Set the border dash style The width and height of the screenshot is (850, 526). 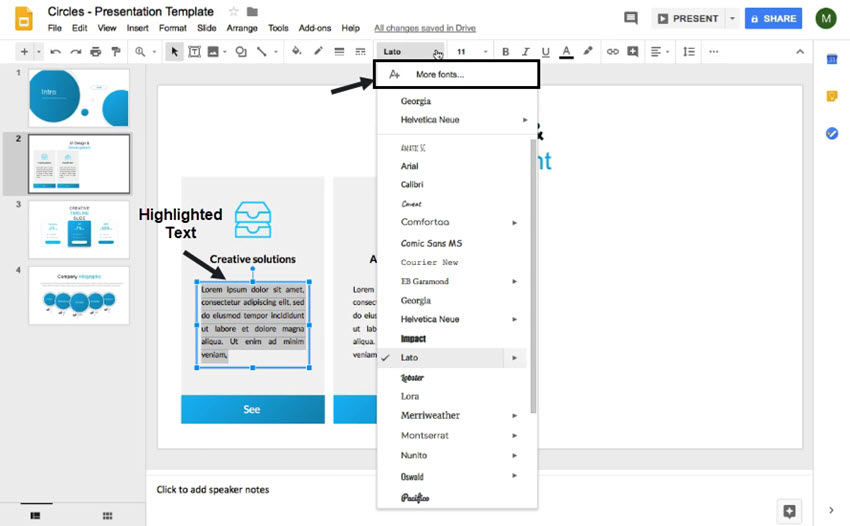pos(360,52)
